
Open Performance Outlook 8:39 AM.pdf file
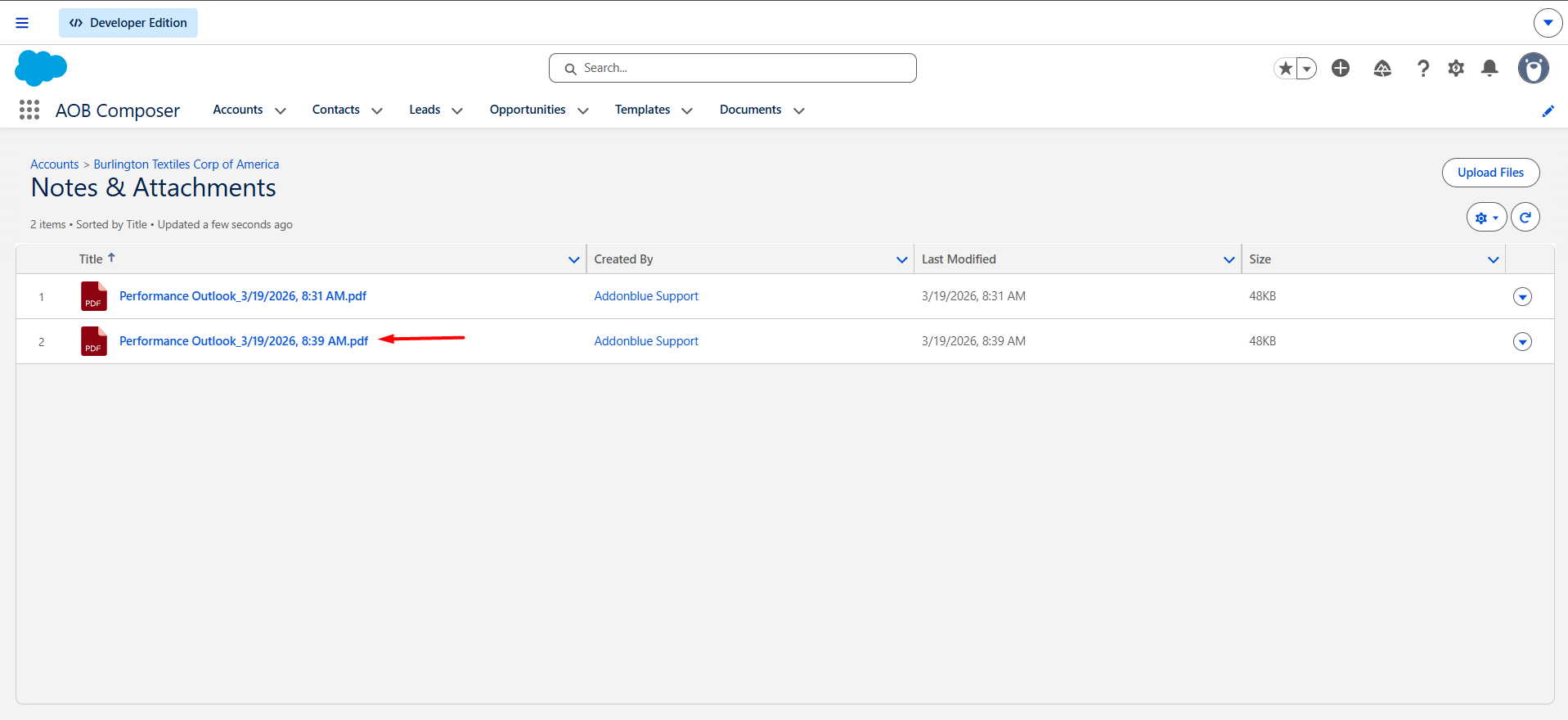point(244,341)
